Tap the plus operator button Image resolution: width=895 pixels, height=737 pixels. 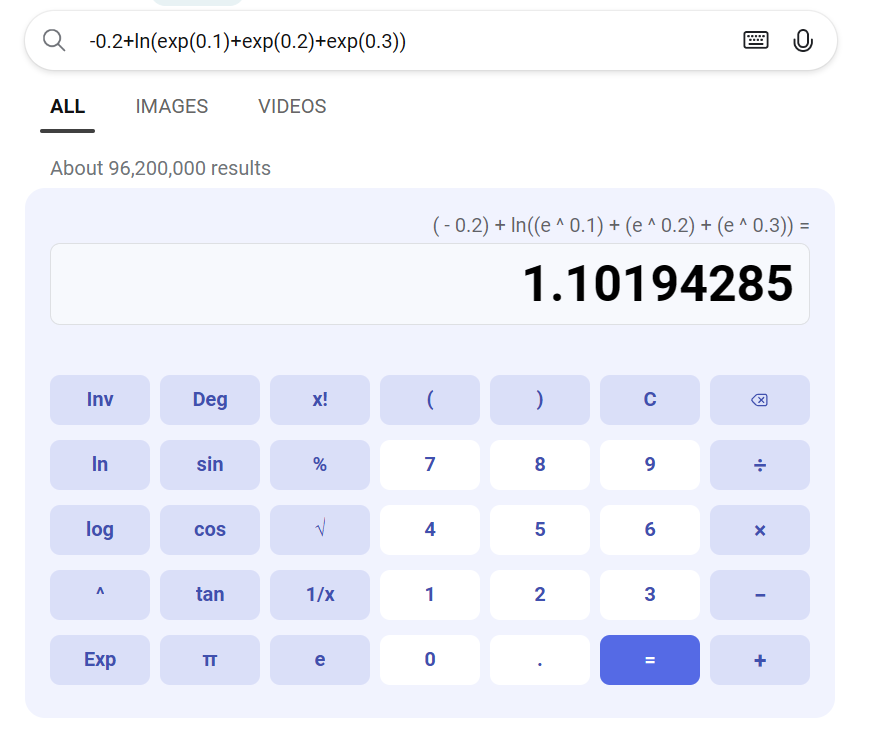tap(760, 660)
